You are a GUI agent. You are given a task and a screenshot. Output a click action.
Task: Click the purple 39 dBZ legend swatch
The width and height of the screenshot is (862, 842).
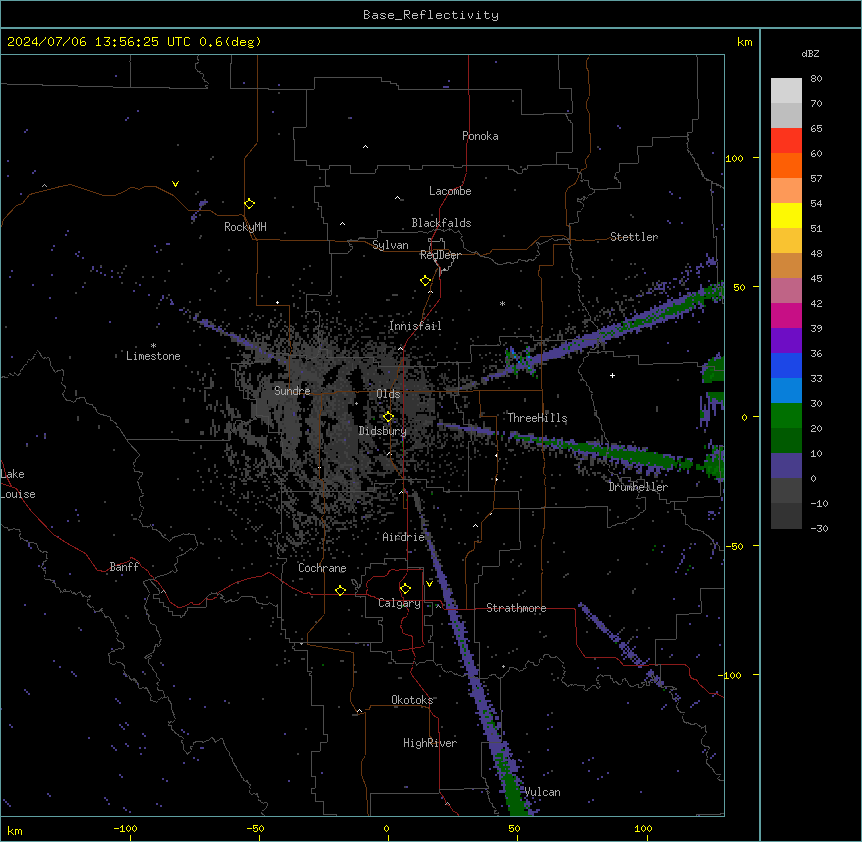(x=786, y=341)
